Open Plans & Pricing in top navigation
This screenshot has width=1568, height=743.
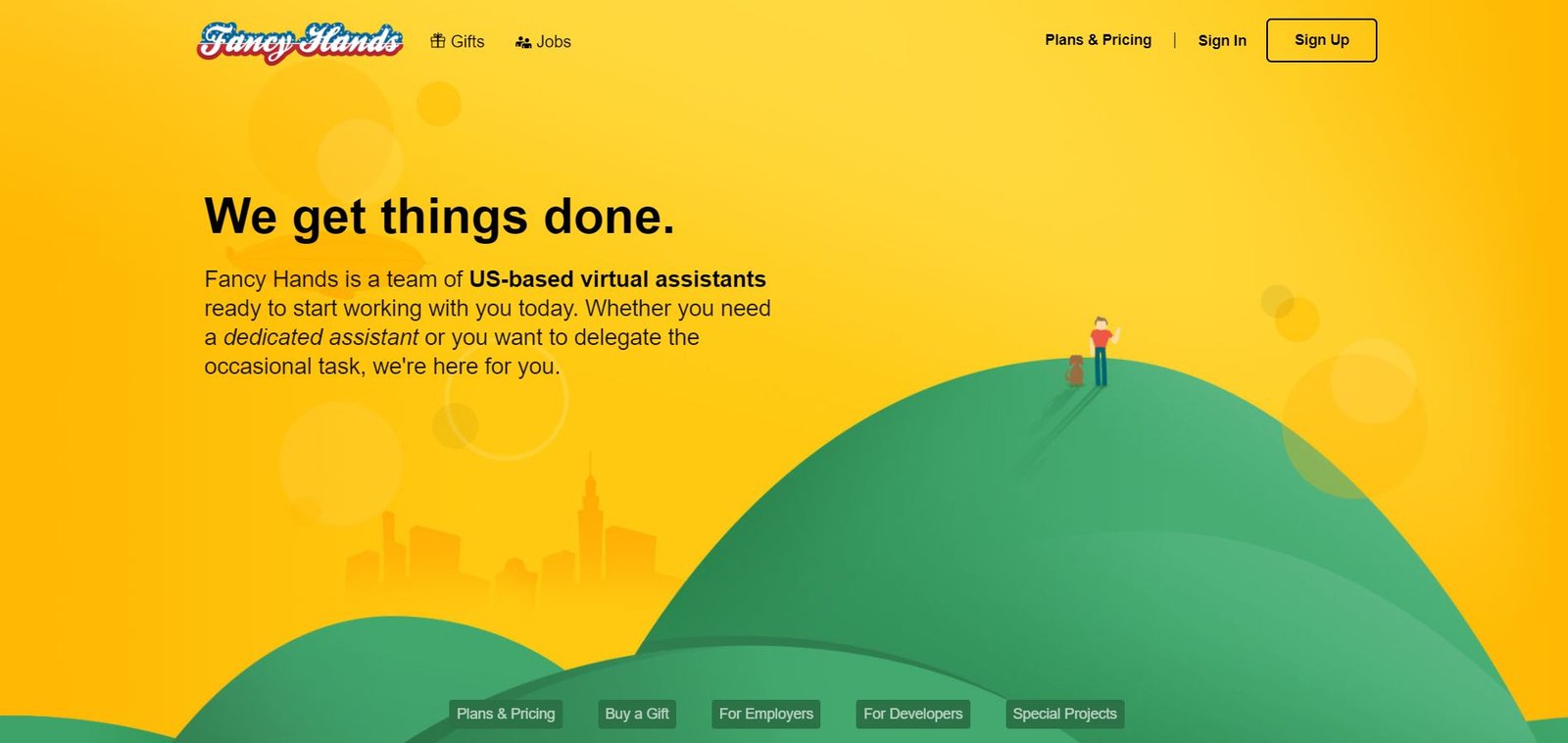click(1098, 40)
